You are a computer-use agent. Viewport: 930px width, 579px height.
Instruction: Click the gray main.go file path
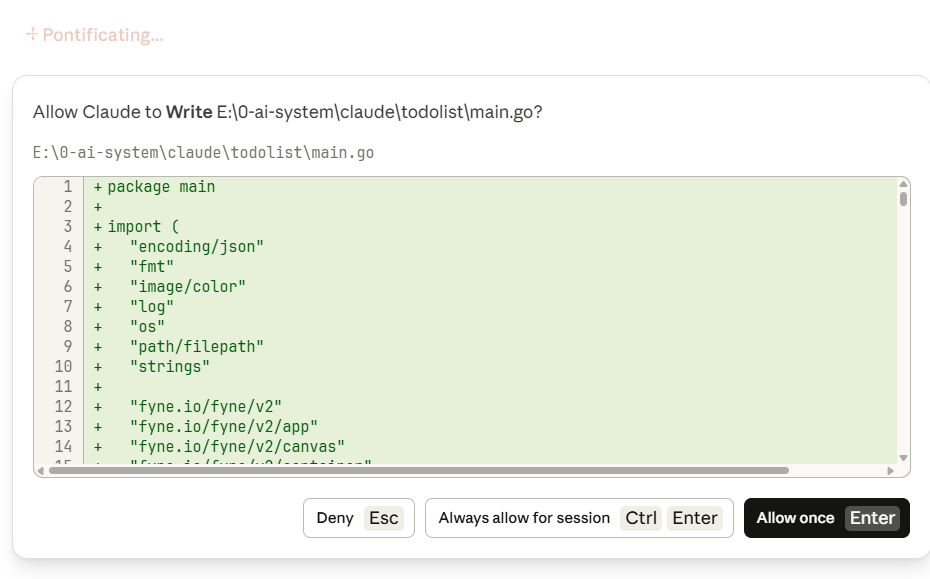203,153
